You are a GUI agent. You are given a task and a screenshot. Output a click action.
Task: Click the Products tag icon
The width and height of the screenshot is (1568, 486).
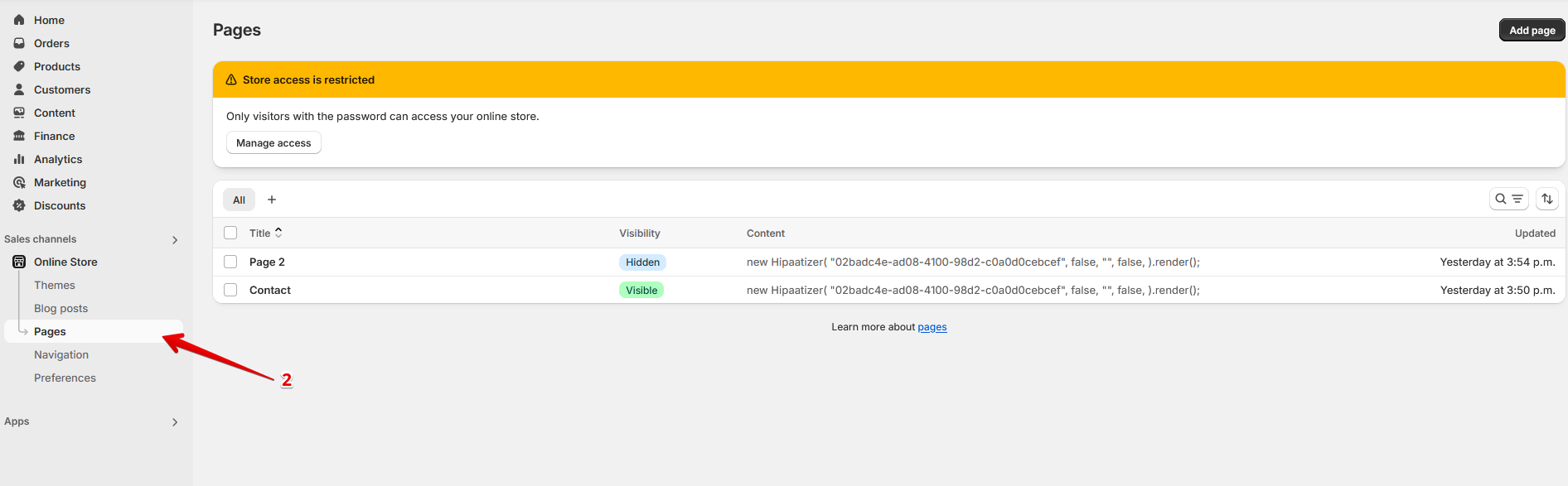[19, 66]
